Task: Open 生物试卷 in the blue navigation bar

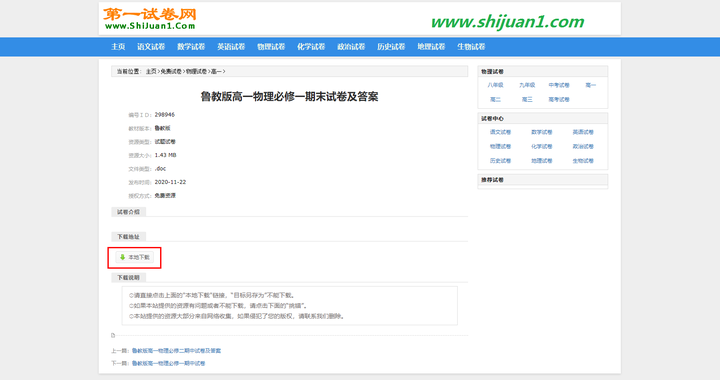Action: (x=471, y=47)
